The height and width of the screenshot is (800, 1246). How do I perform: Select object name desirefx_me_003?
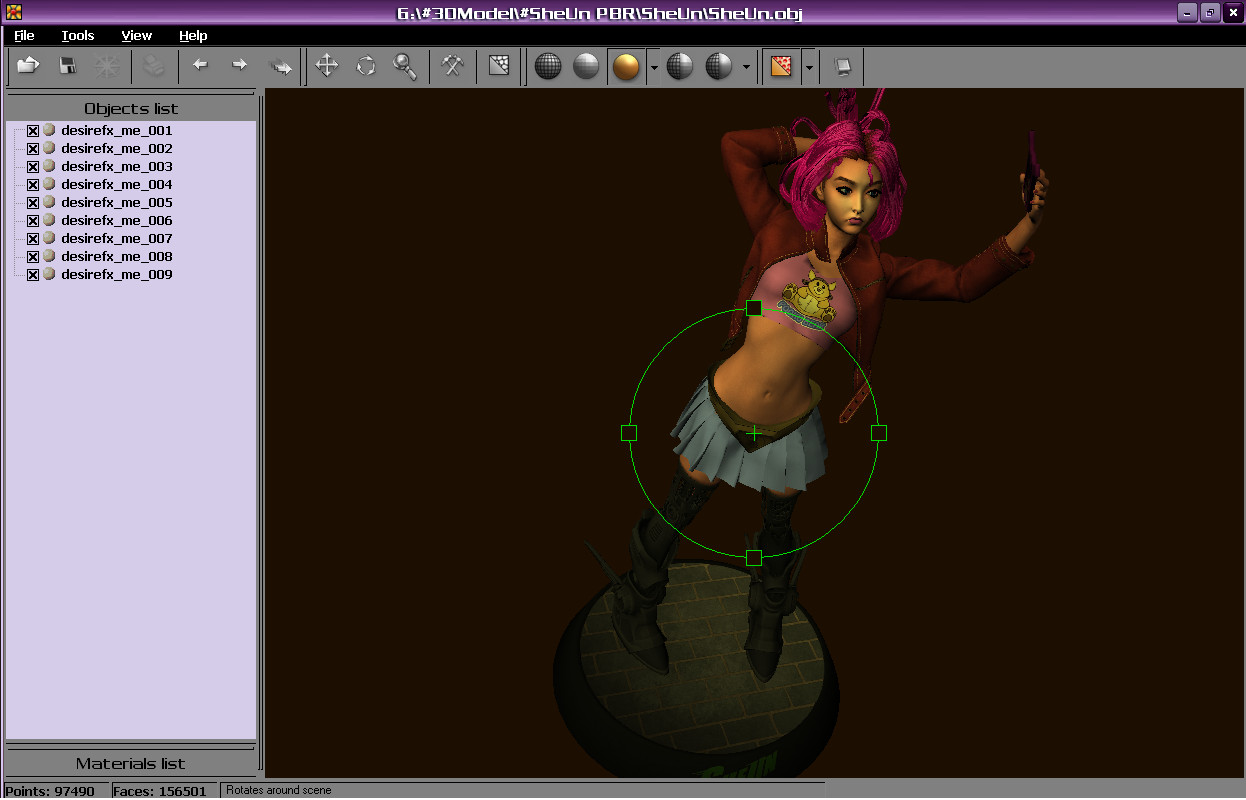117,166
